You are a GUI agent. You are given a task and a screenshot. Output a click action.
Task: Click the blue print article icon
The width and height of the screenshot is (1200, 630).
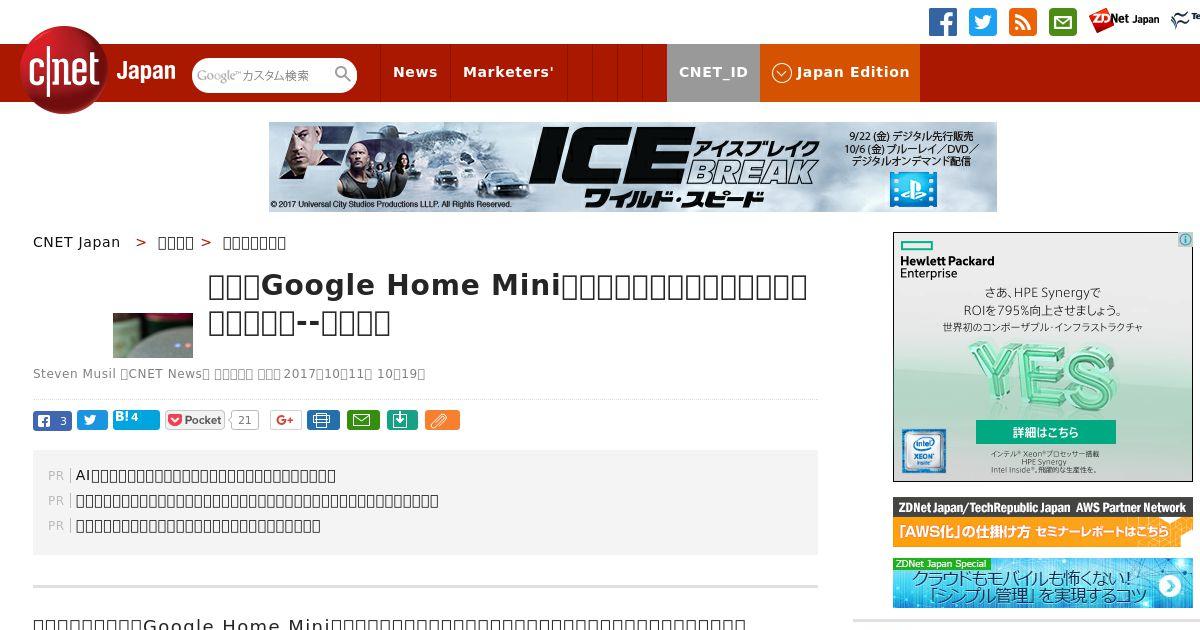[323, 420]
